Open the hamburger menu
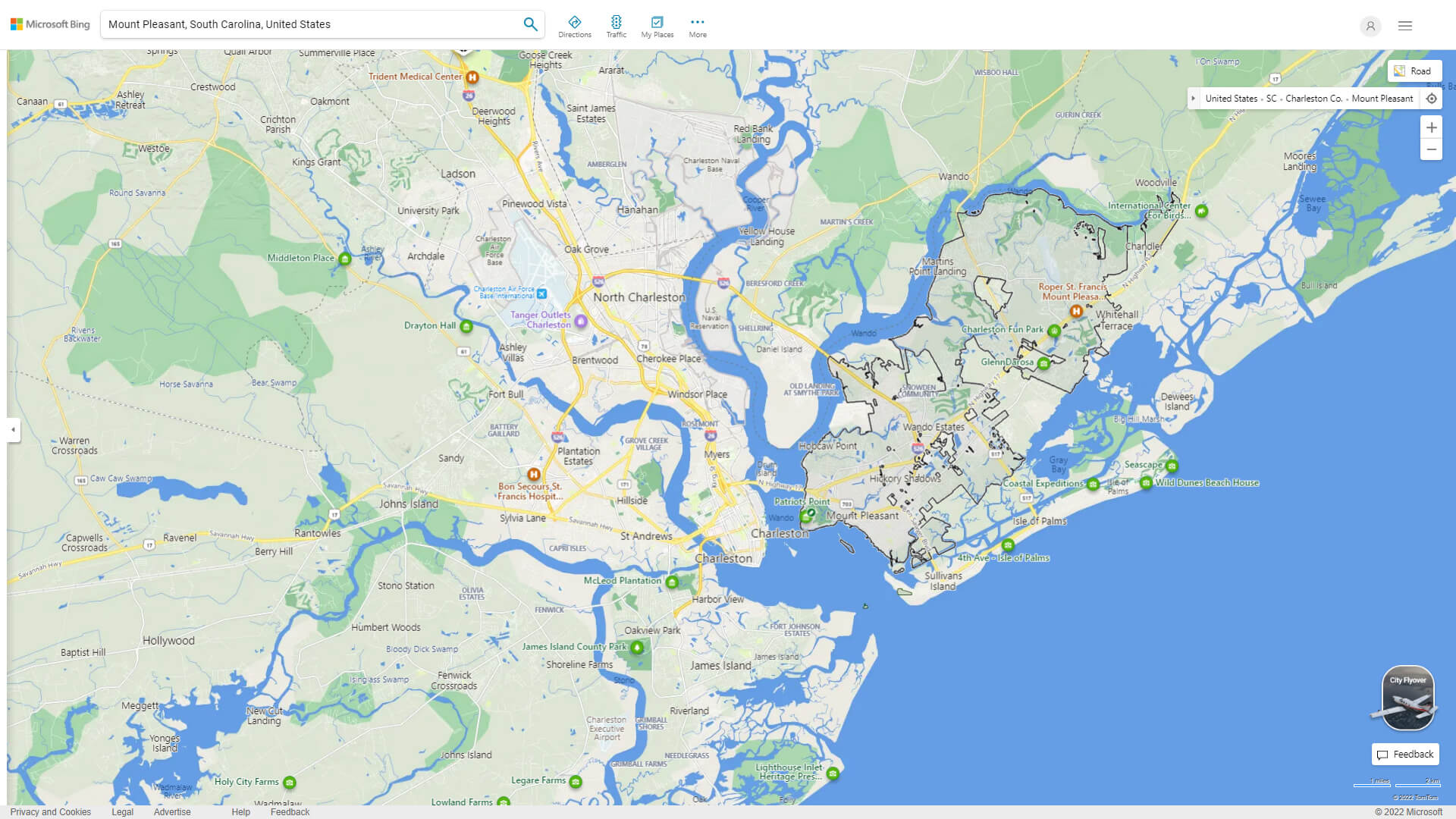Image resolution: width=1456 pixels, height=819 pixels. tap(1404, 25)
